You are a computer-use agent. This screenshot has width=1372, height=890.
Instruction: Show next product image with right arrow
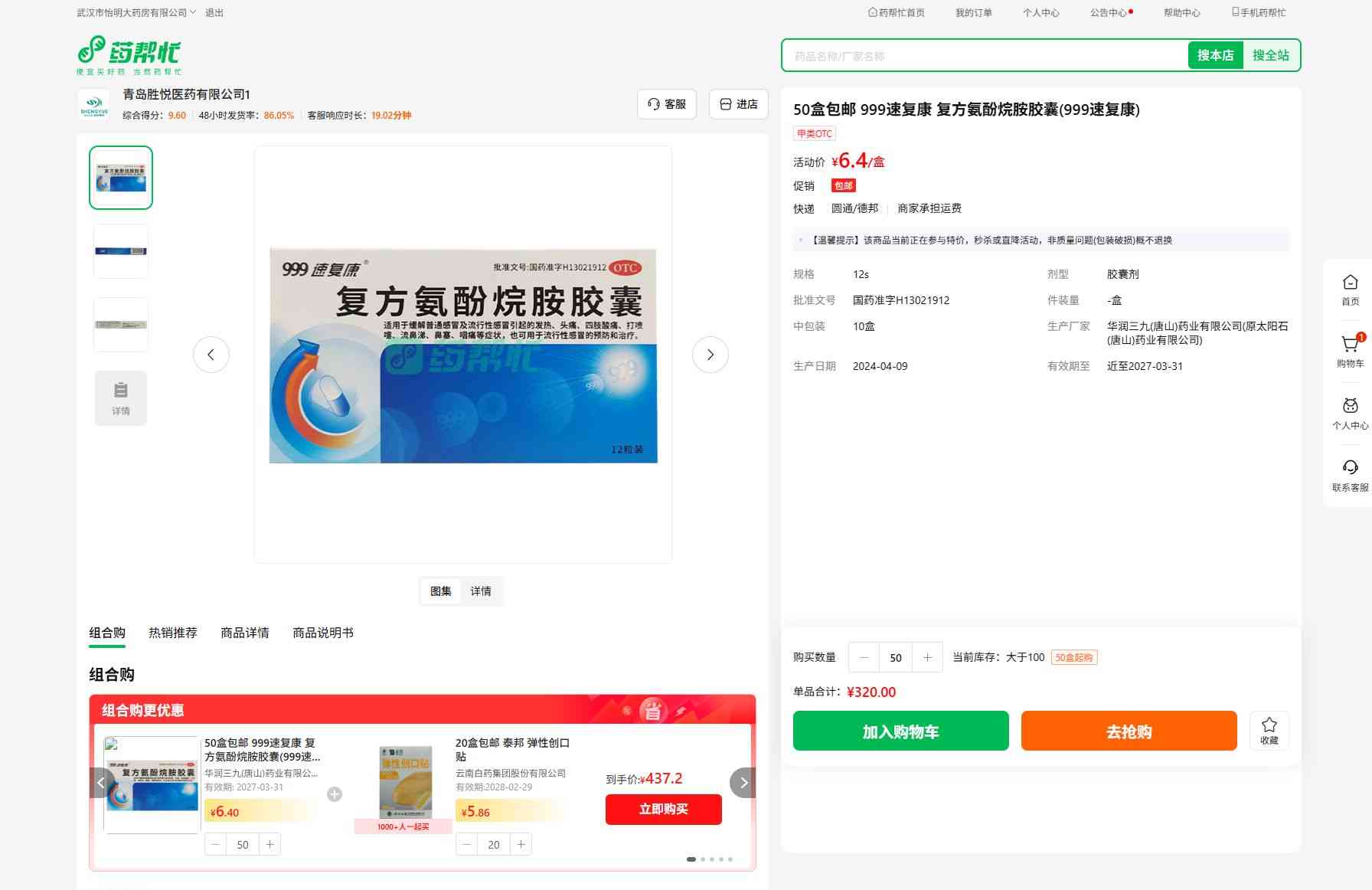[x=710, y=355]
